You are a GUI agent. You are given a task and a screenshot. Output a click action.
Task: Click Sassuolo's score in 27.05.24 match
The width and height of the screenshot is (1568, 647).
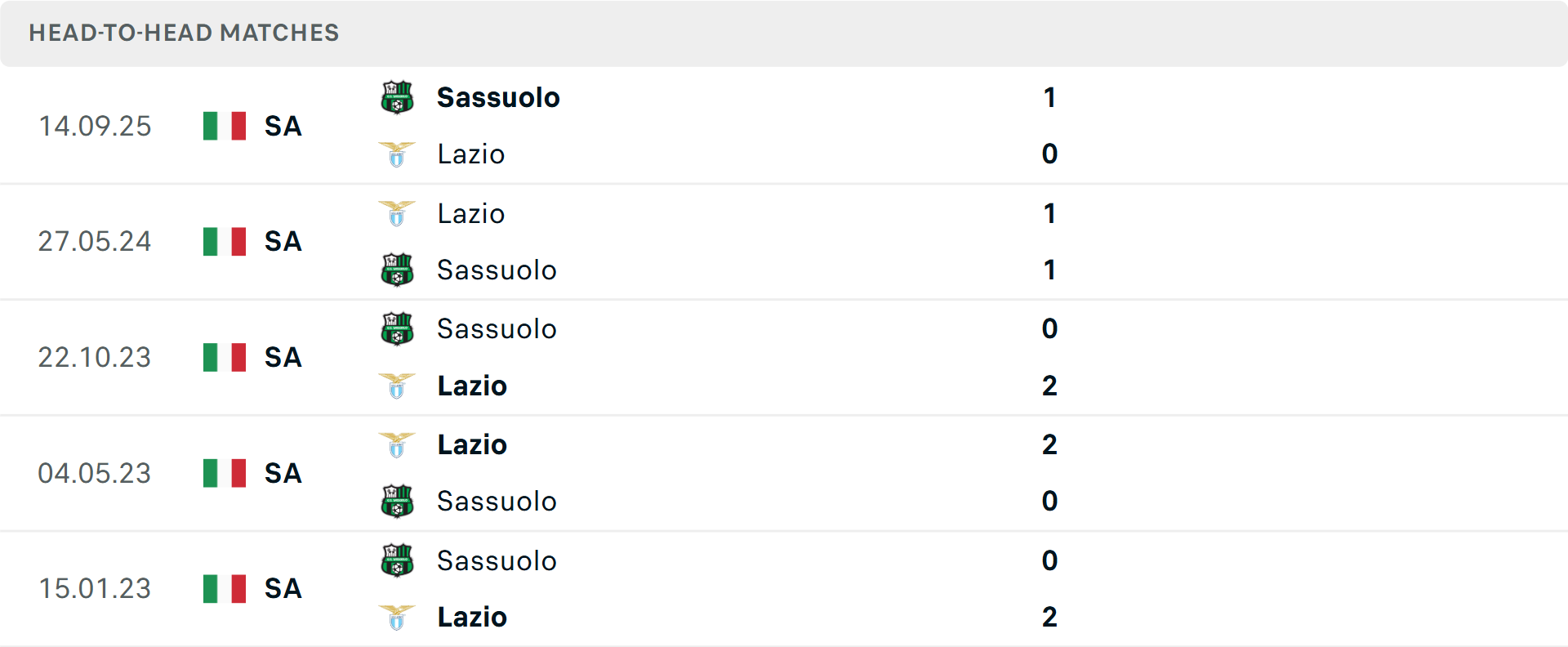pos(1049,270)
